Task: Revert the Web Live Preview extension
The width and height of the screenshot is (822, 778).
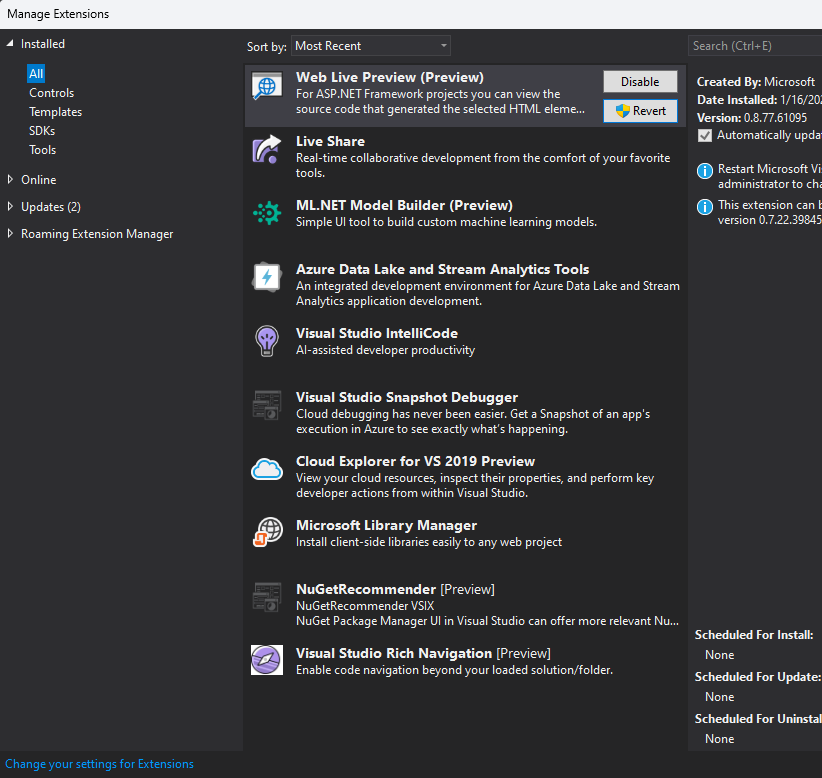Action: coord(640,111)
